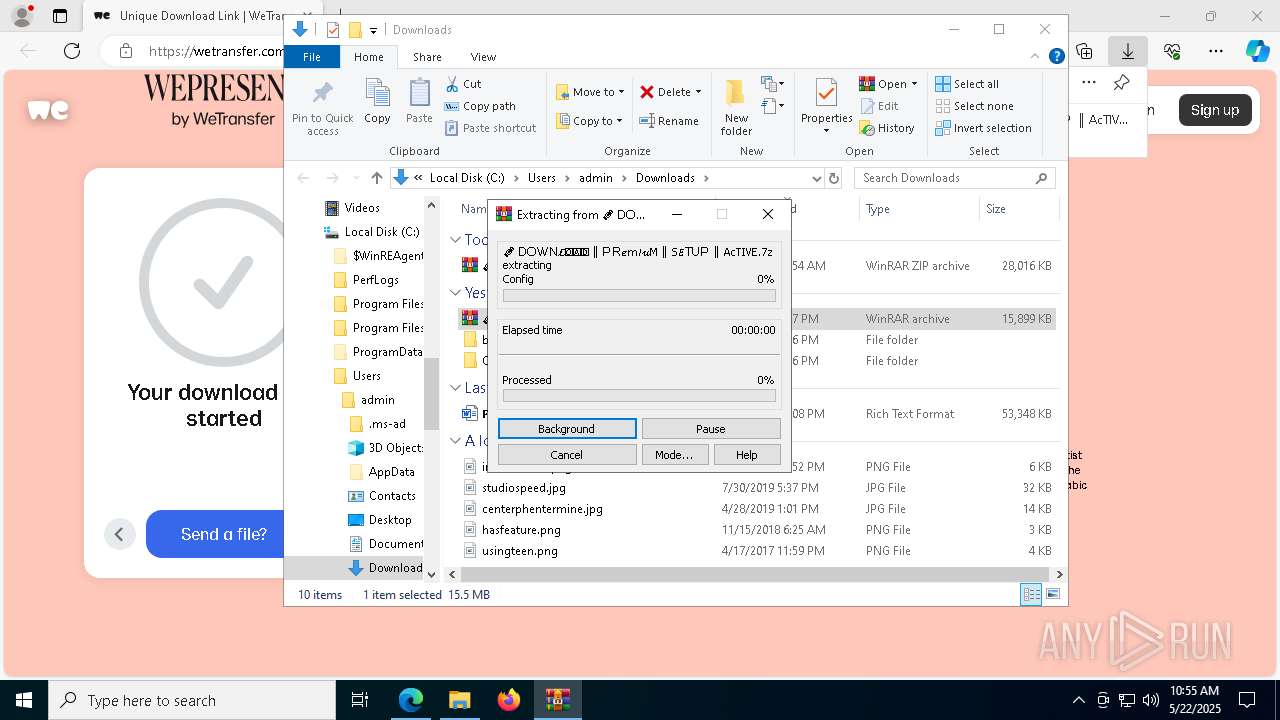Refresh the Downloads folder view

(834, 178)
